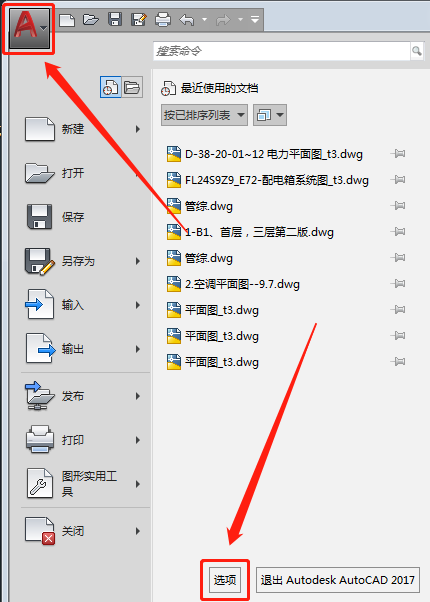Open the Customize Quick Access Toolbar dropdown arrow
The image size is (430, 602).
pyautogui.click(x=255, y=19)
